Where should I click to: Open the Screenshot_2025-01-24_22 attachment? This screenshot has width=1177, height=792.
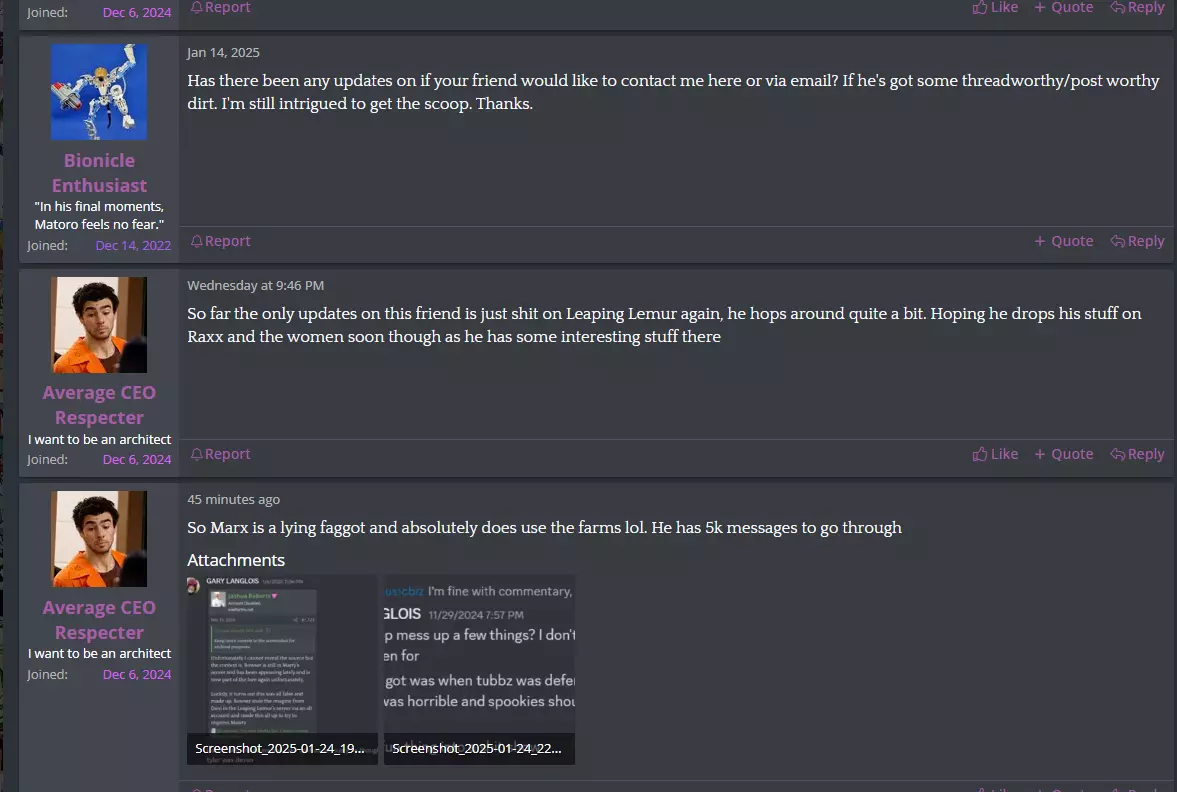479,670
